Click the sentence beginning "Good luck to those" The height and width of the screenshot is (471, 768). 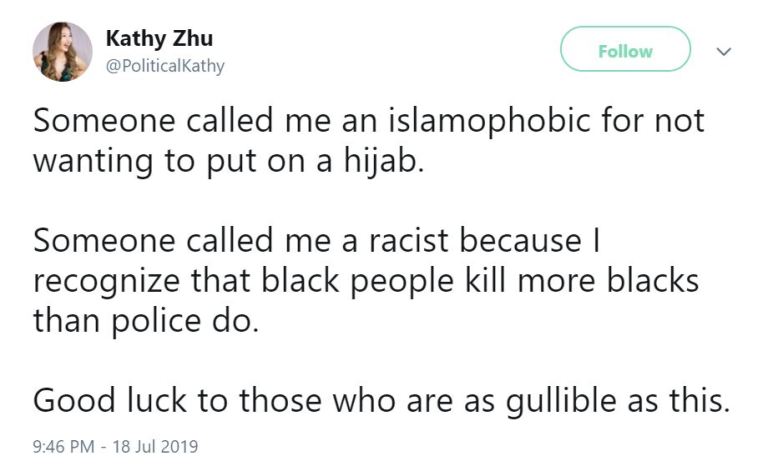pos(378,400)
